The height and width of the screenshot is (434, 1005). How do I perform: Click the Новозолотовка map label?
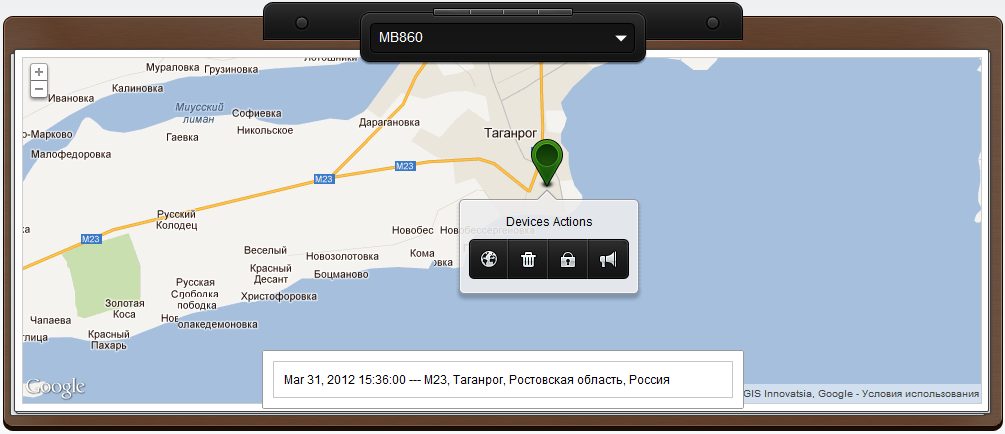pyautogui.click(x=342, y=256)
